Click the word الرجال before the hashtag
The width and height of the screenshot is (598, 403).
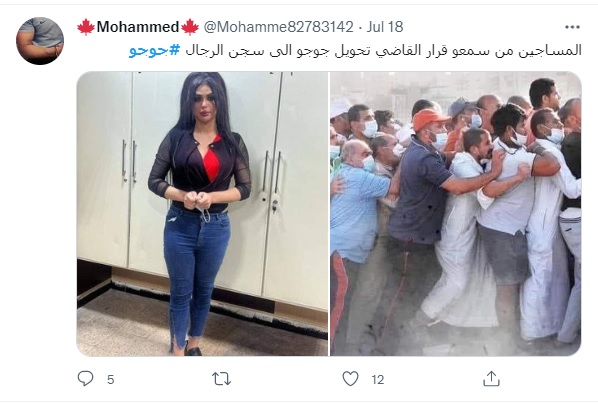click(204, 51)
